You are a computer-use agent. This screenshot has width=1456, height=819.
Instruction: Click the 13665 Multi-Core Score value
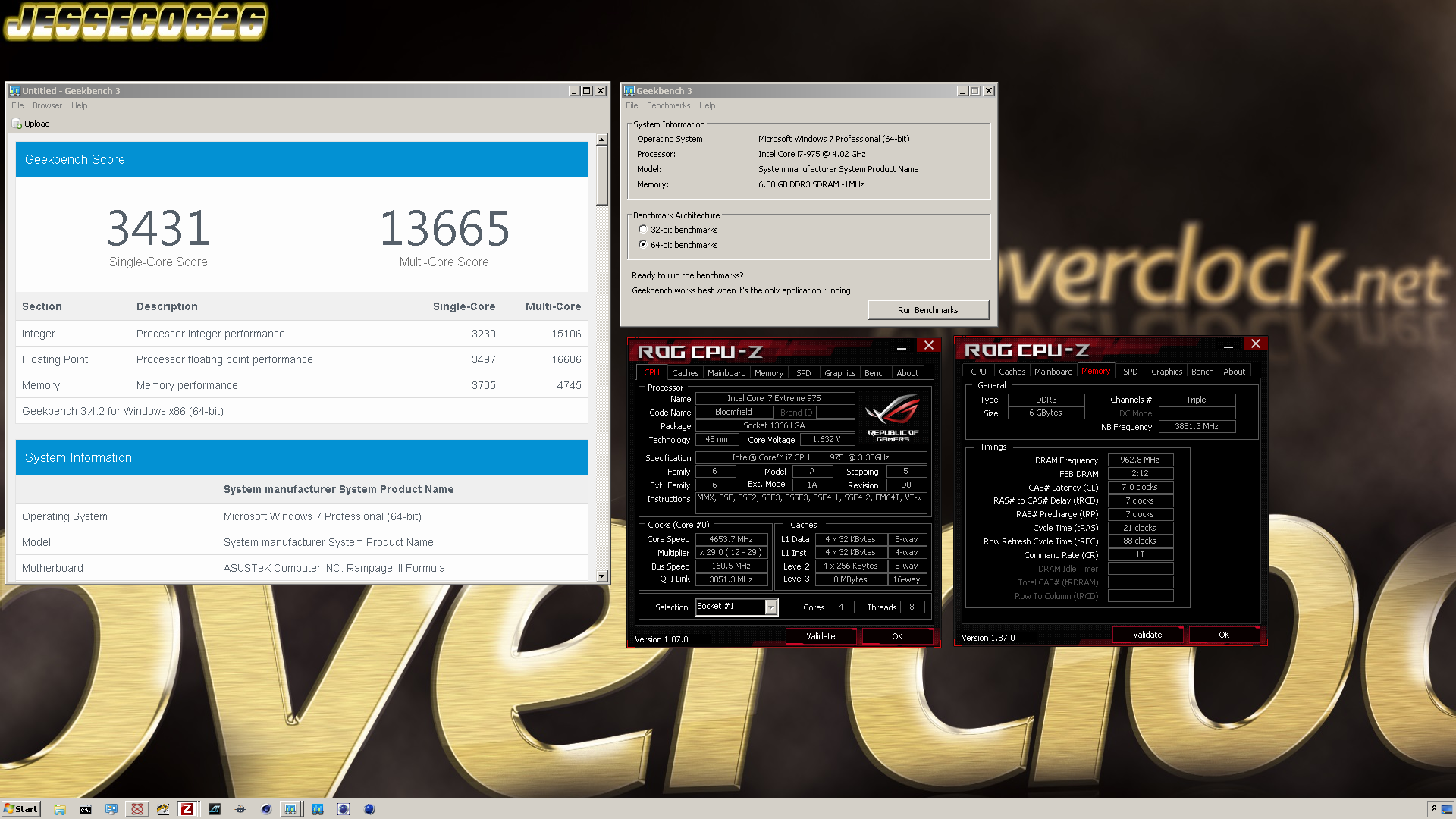444,228
